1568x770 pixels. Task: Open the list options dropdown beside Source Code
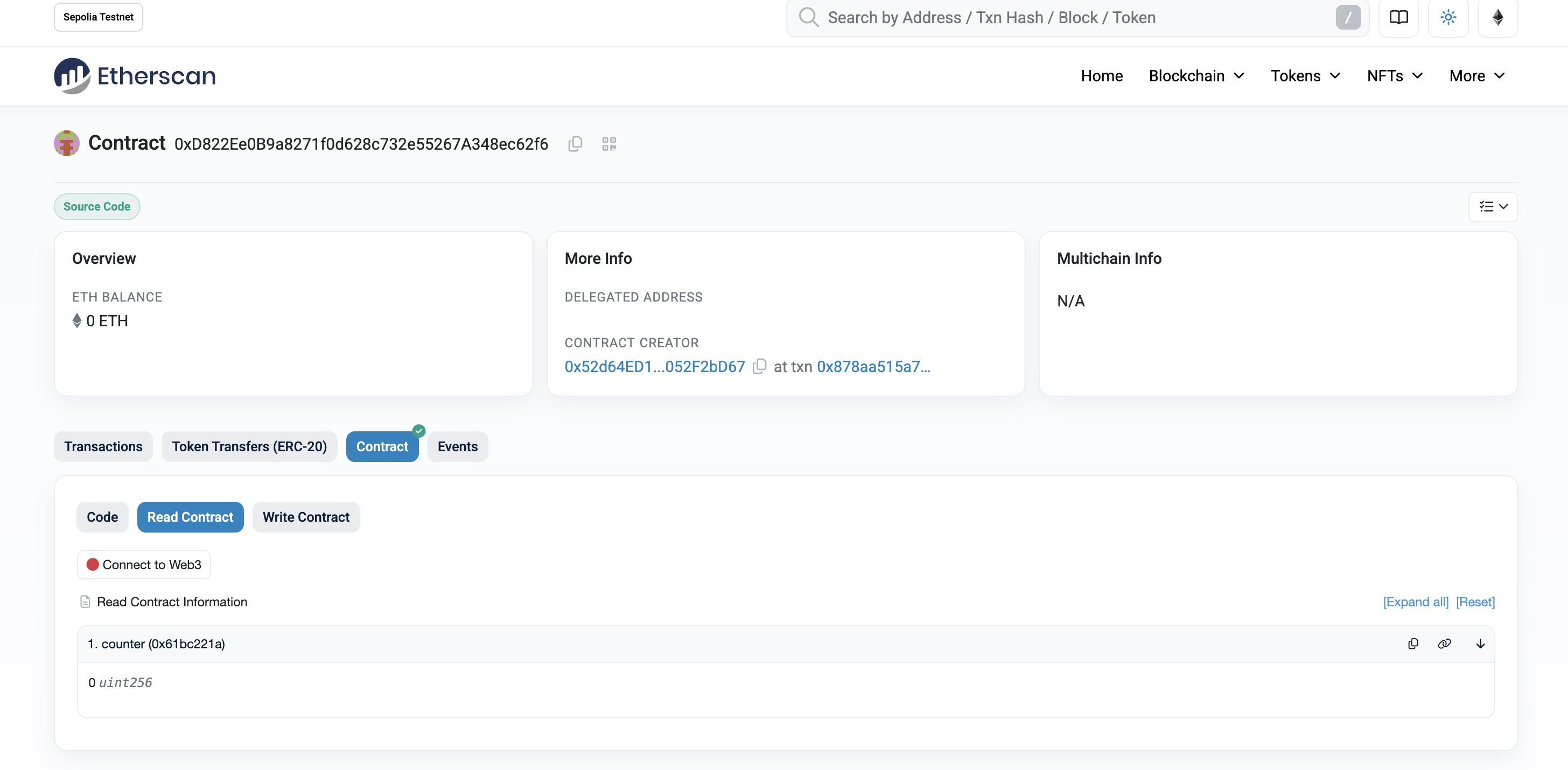coord(1493,206)
